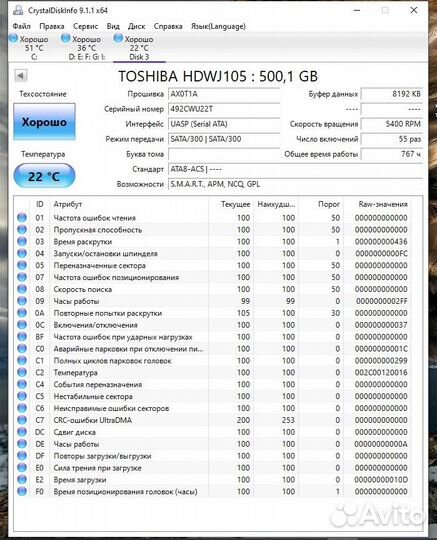Click status icon of attribute 05 Переназначенные сектора

[22, 265]
